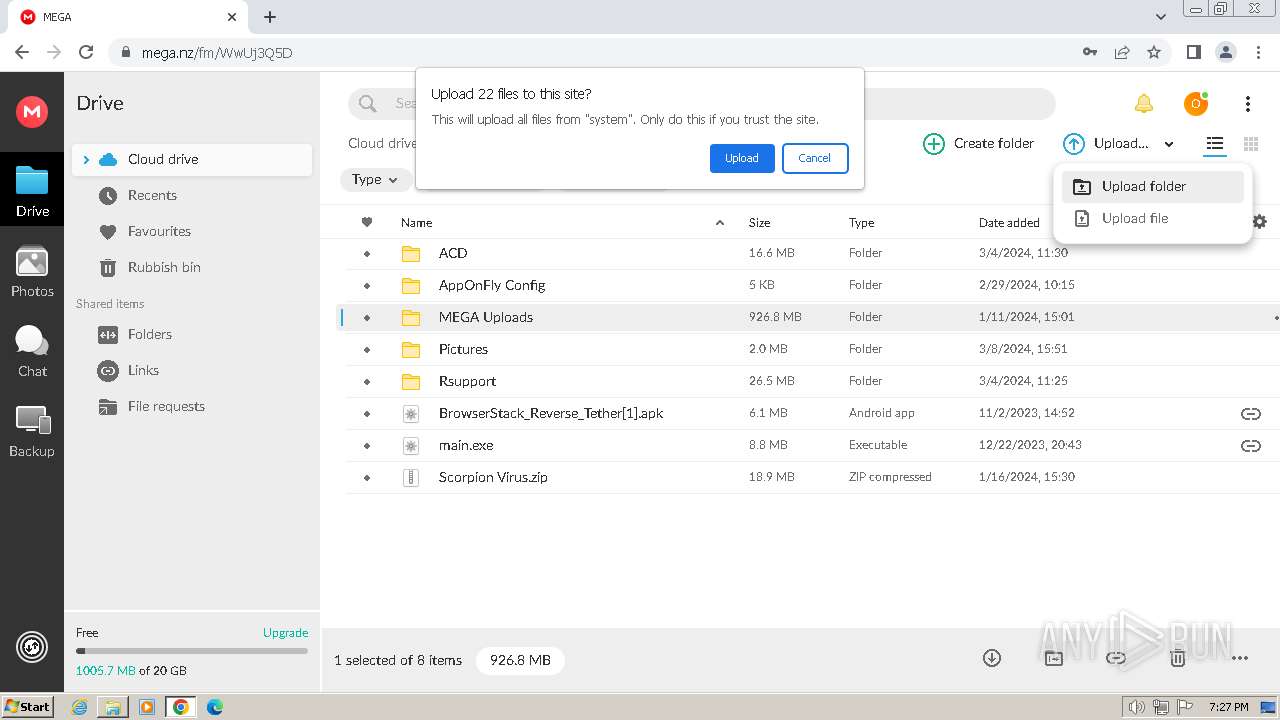The image size is (1280, 720).
Task: Click the storage usage bar
Action: tap(192, 651)
